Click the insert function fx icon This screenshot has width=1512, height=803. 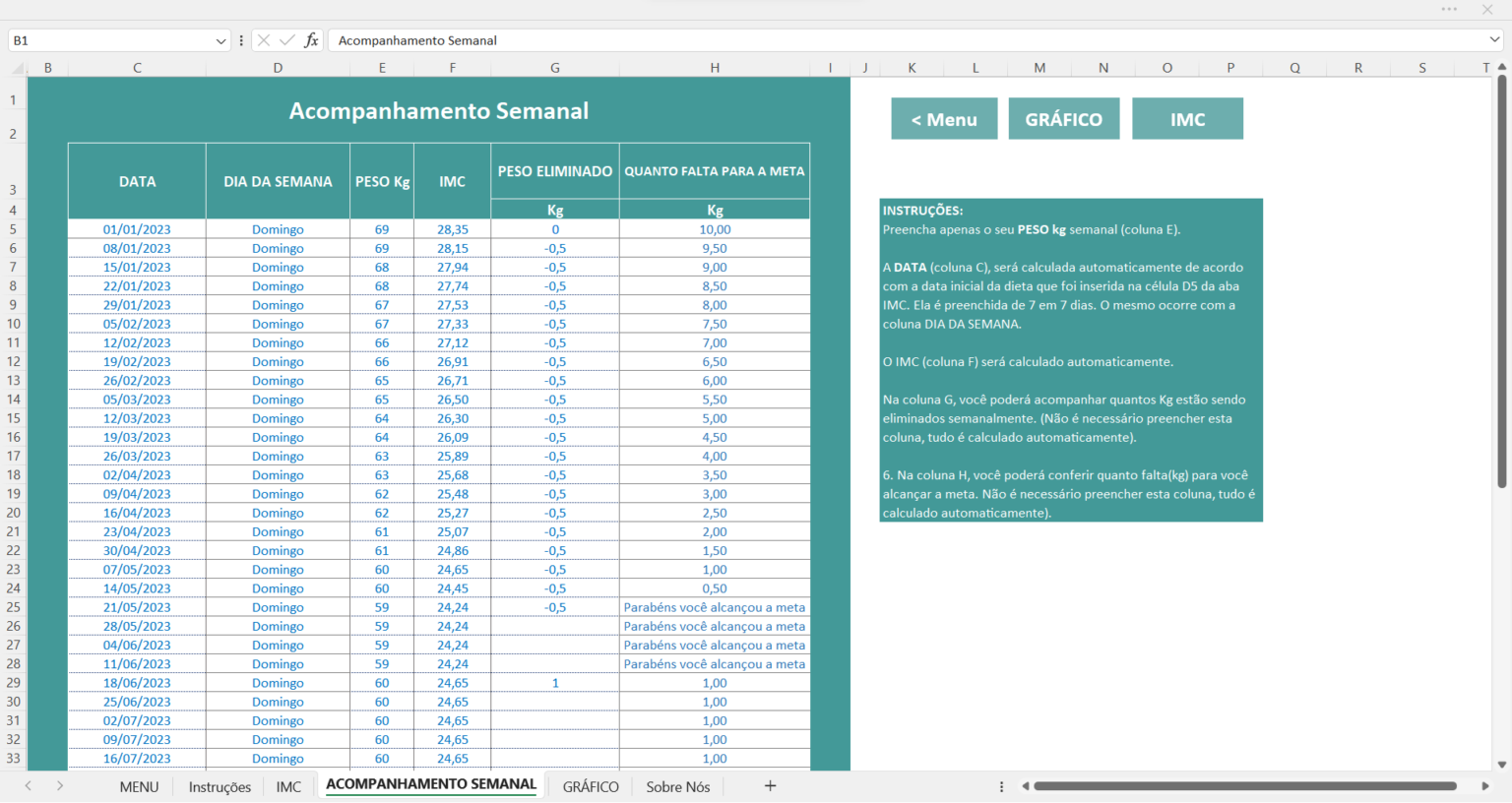click(311, 40)
